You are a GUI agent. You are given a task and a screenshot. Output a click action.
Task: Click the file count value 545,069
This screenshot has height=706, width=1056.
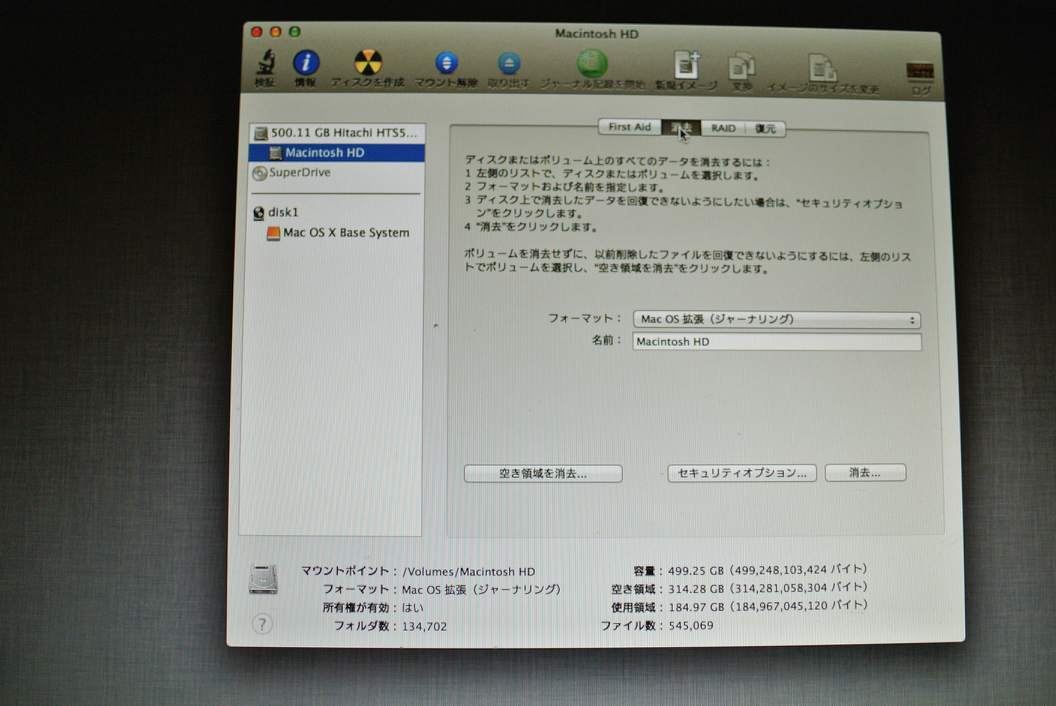click(691, 625)
